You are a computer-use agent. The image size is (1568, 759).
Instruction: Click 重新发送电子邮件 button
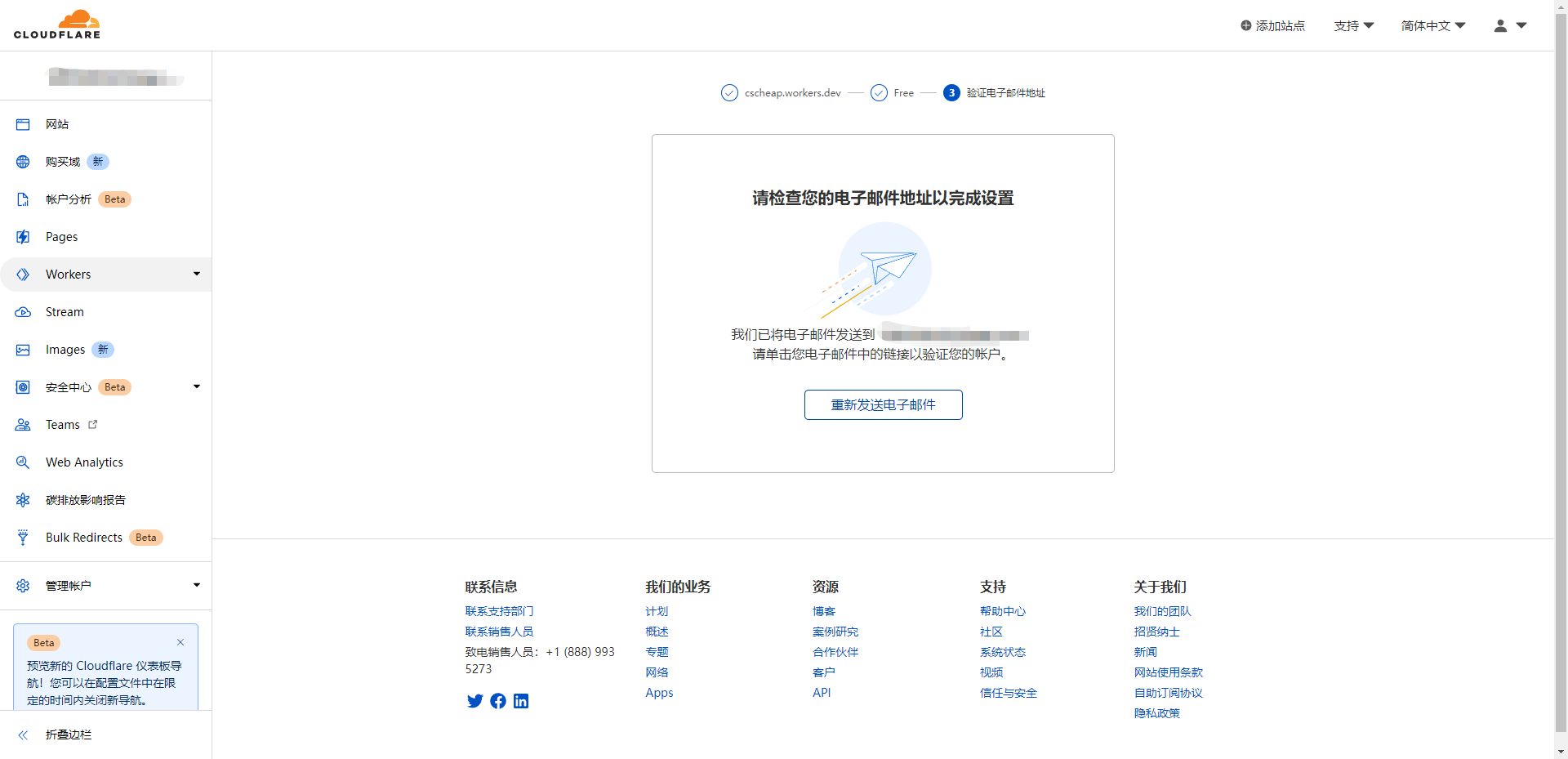click(x=883, y=404)
